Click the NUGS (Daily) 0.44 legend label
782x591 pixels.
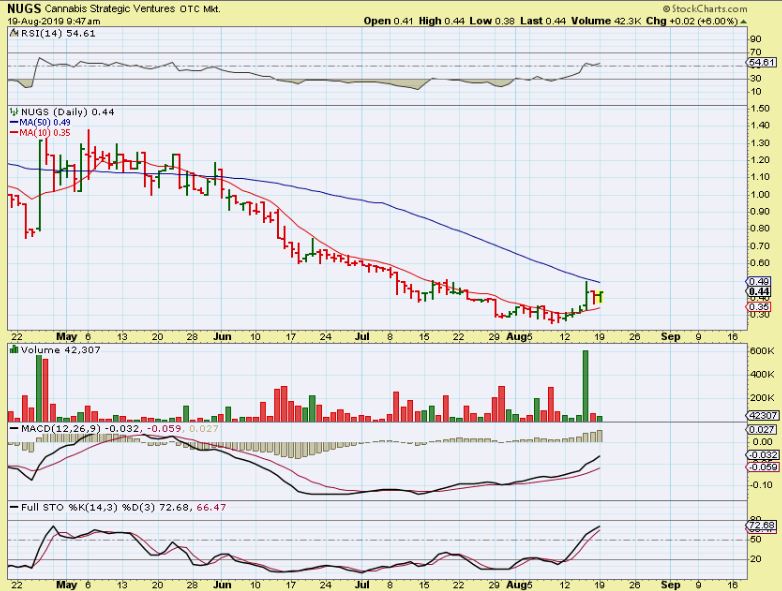click(x=67, y=112)
